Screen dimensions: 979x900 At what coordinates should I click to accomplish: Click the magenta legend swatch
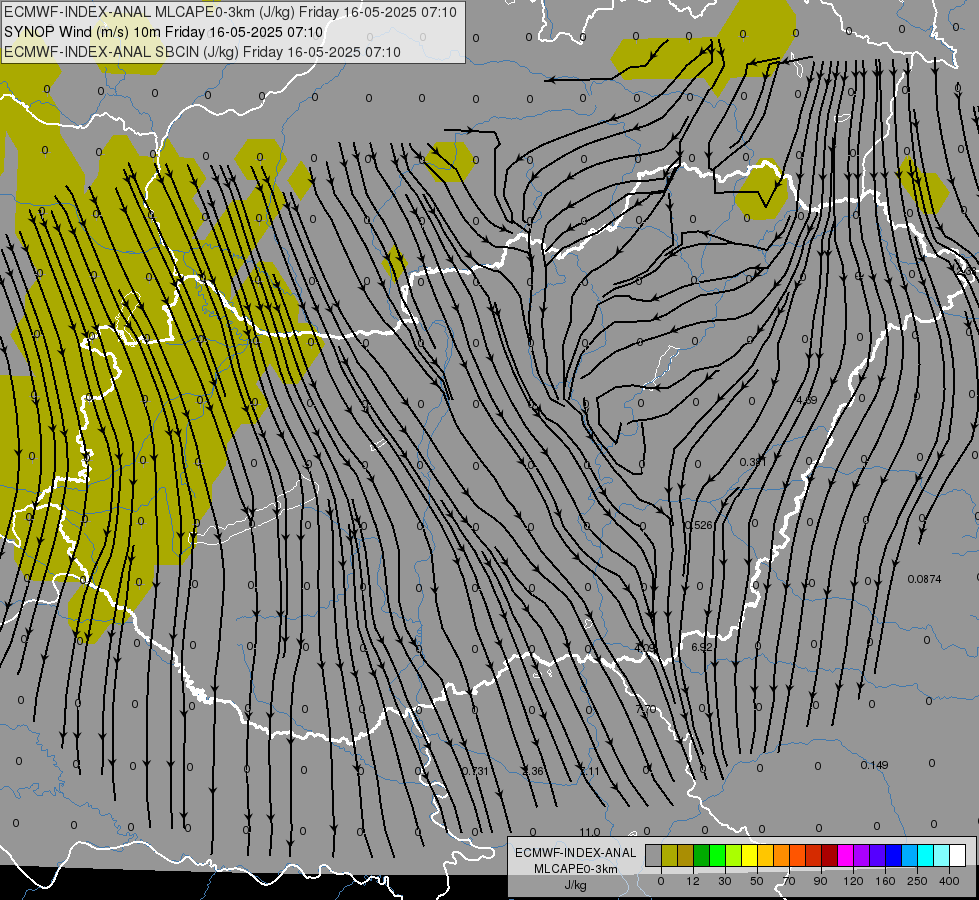(x=846, y=855)
